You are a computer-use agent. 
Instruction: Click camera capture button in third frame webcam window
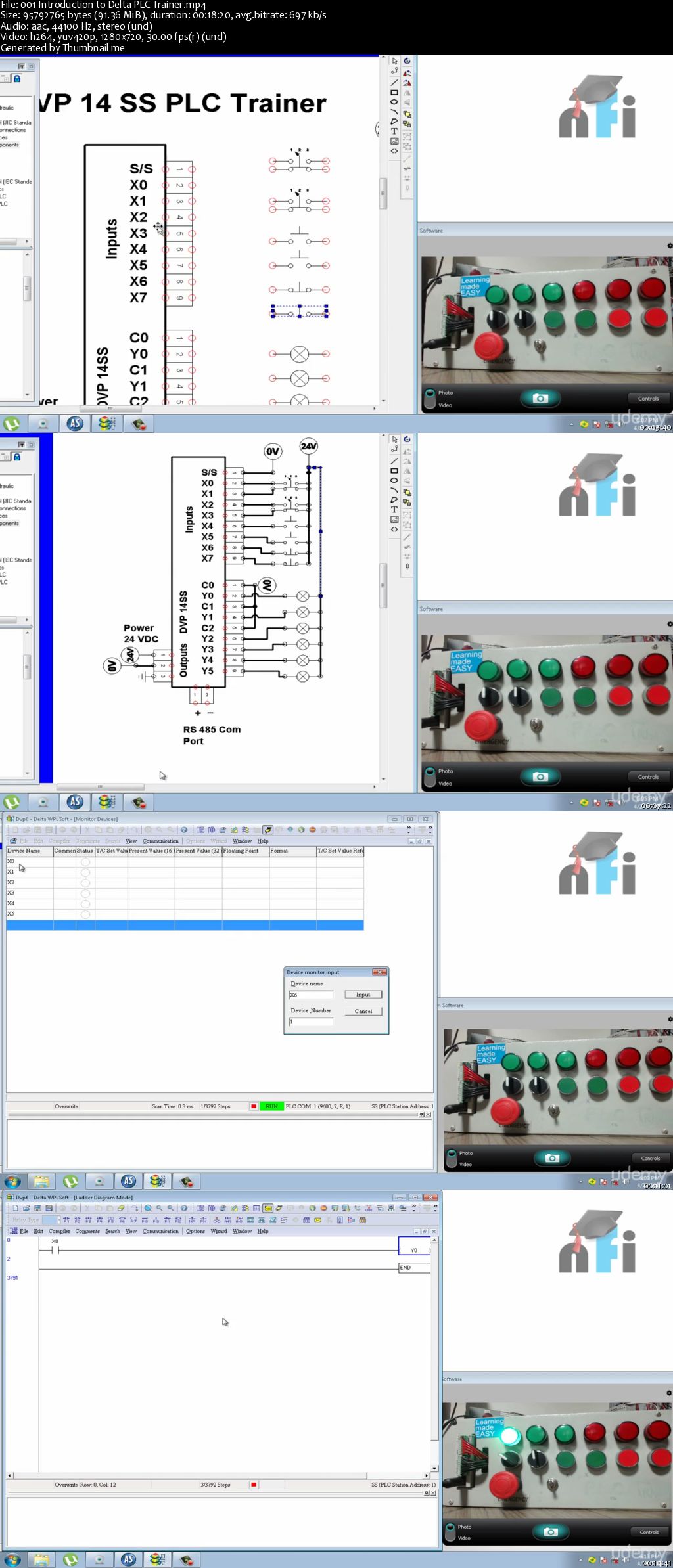[552, 1157]
